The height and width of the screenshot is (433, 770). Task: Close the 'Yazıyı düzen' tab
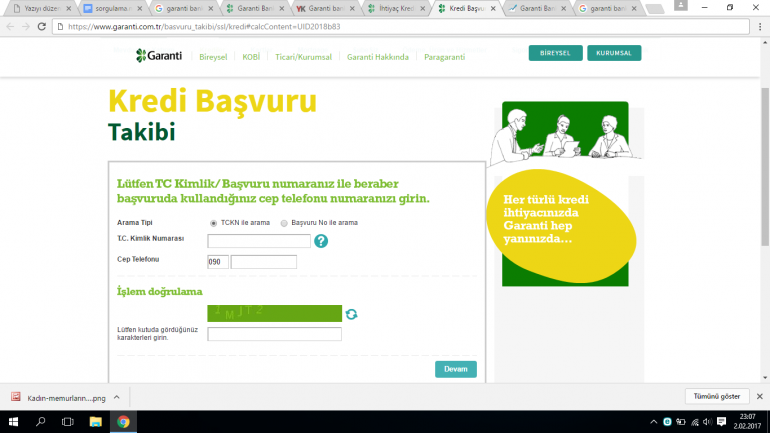tap(69, 8)
